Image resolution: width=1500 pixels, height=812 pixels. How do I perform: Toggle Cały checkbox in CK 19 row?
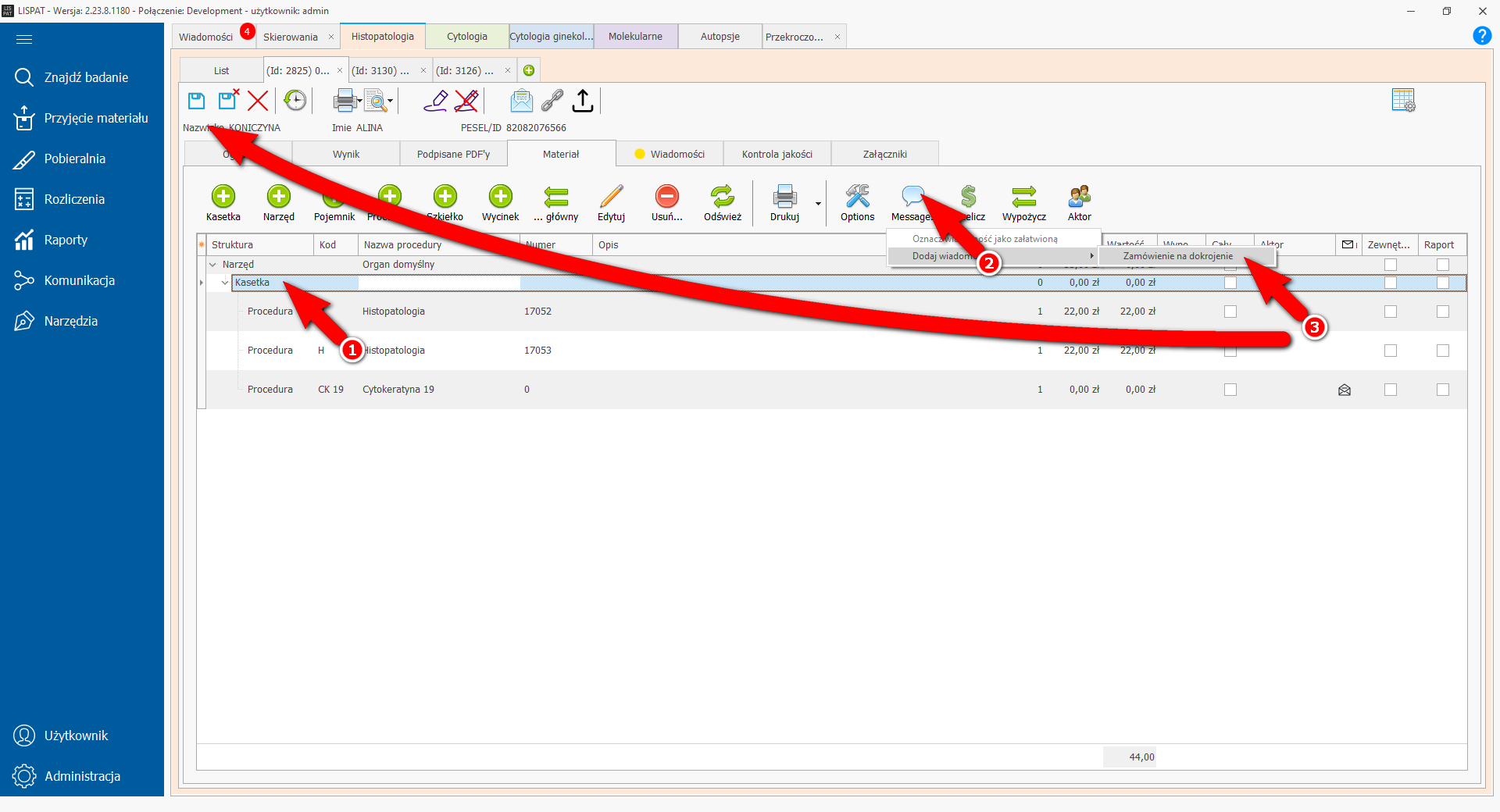pyautogui.click(x=1230, y=390)
